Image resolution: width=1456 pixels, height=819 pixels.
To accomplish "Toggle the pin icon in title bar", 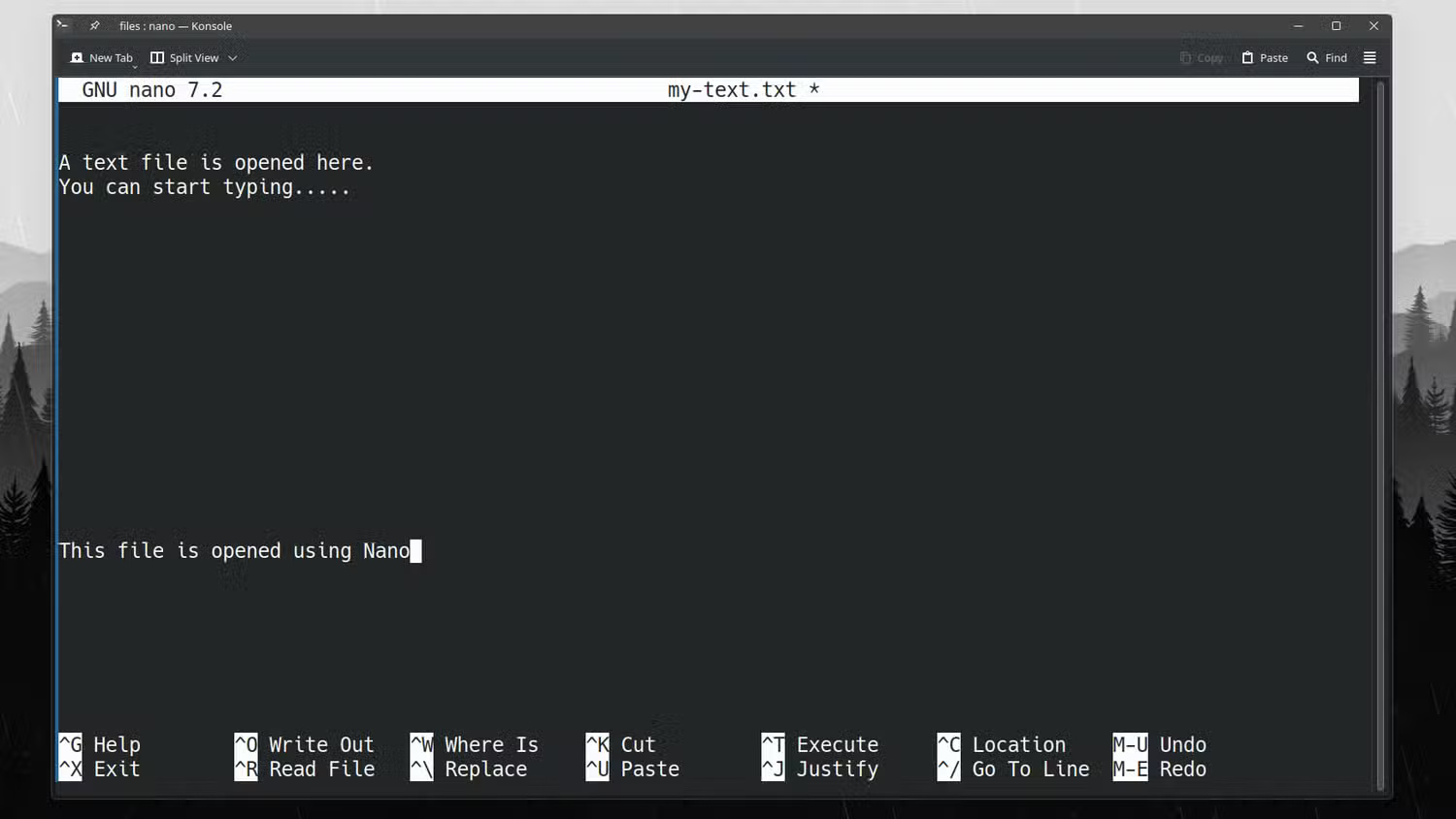I will click(x=94, y=26).
